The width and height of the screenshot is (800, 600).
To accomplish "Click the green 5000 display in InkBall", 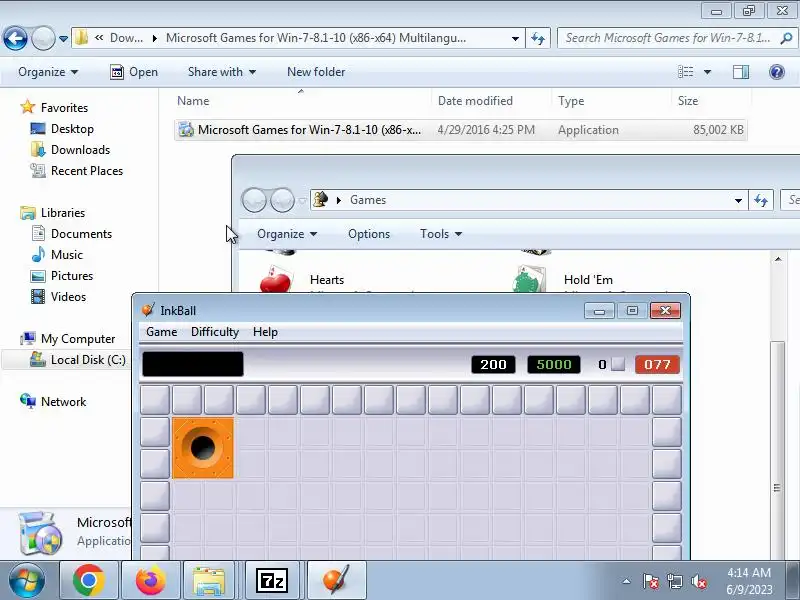I will [554, 364].
